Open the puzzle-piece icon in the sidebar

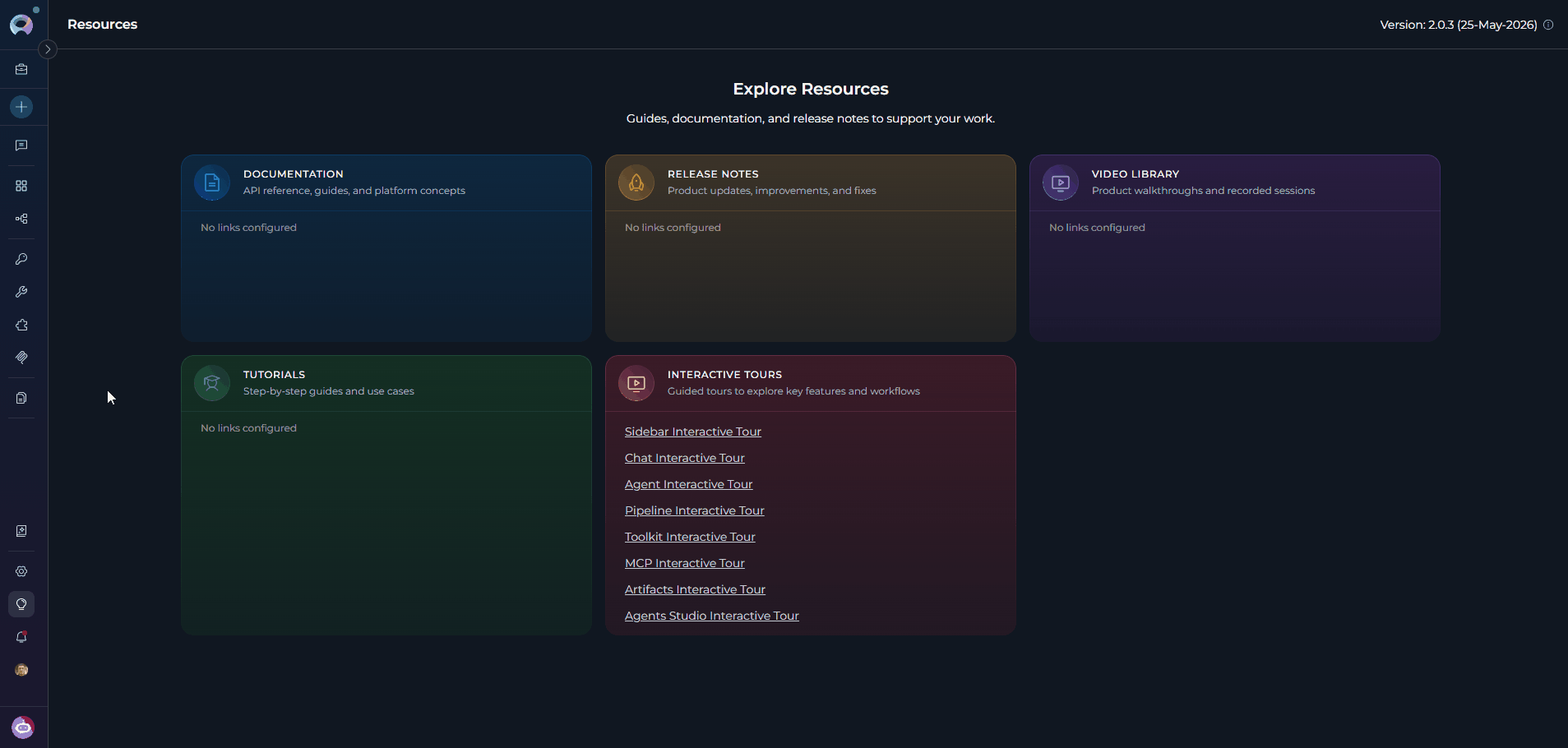pos(21,325)
